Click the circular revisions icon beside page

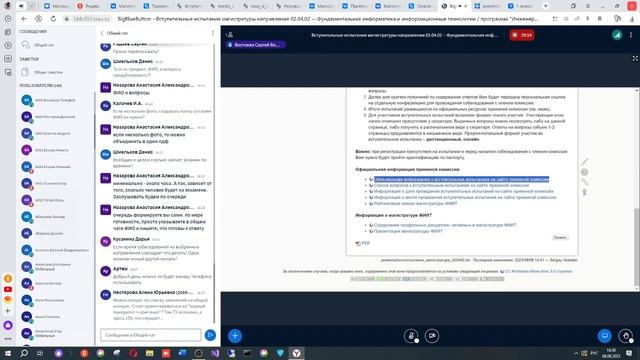pos(584,172)
